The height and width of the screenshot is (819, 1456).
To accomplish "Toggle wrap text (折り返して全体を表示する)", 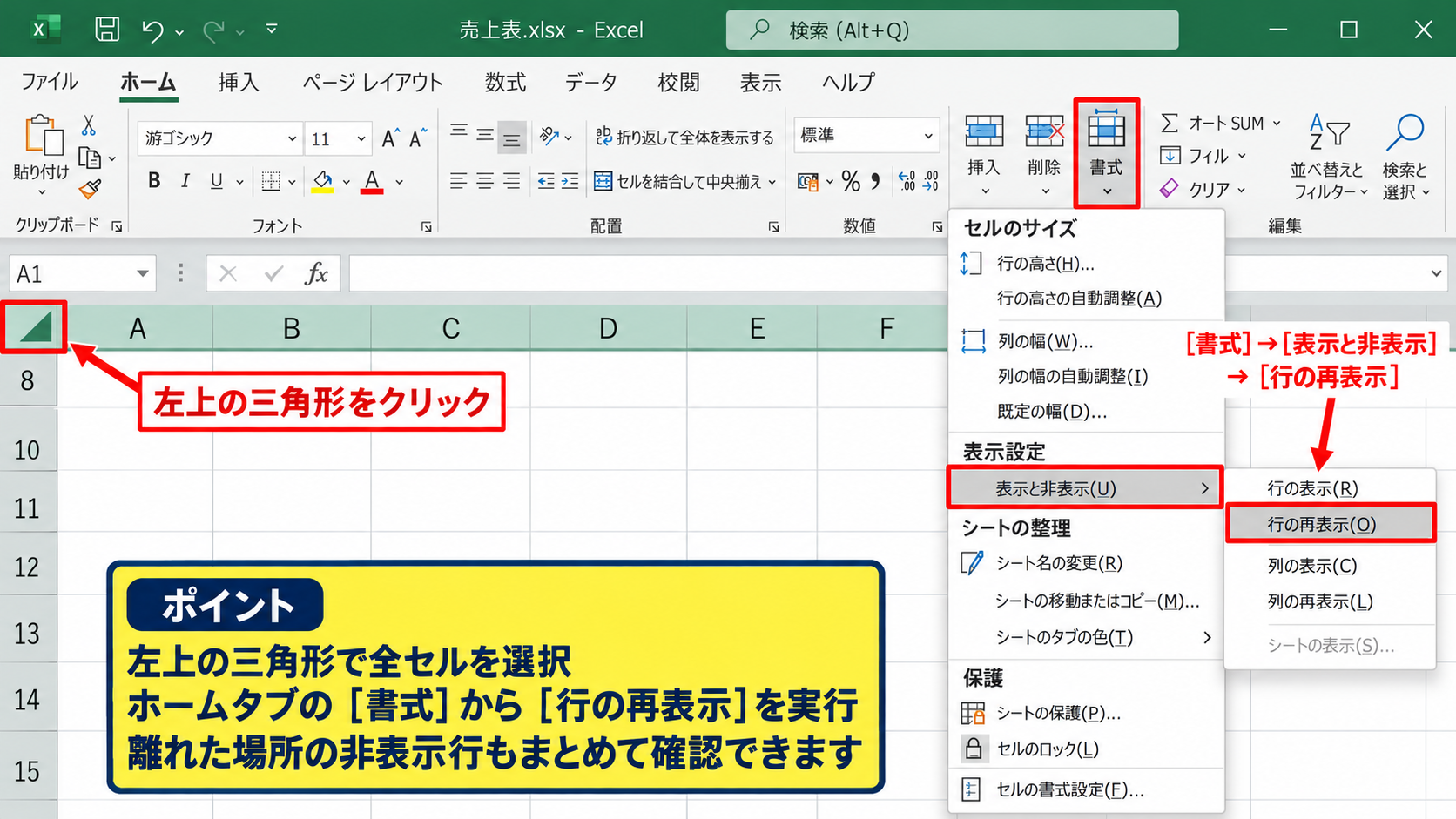I will [684, 137].
